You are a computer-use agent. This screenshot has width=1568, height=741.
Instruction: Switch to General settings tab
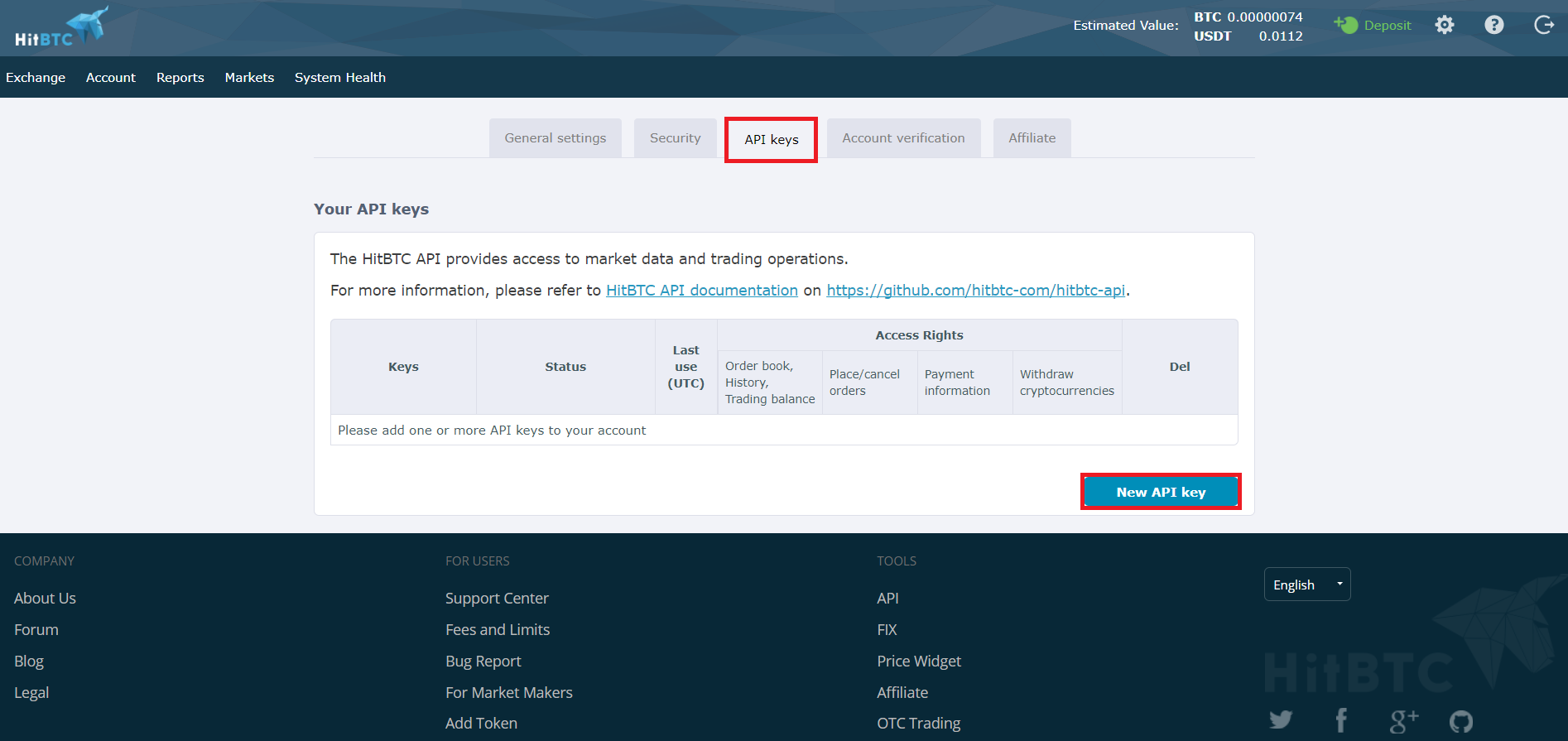point(556,138)
